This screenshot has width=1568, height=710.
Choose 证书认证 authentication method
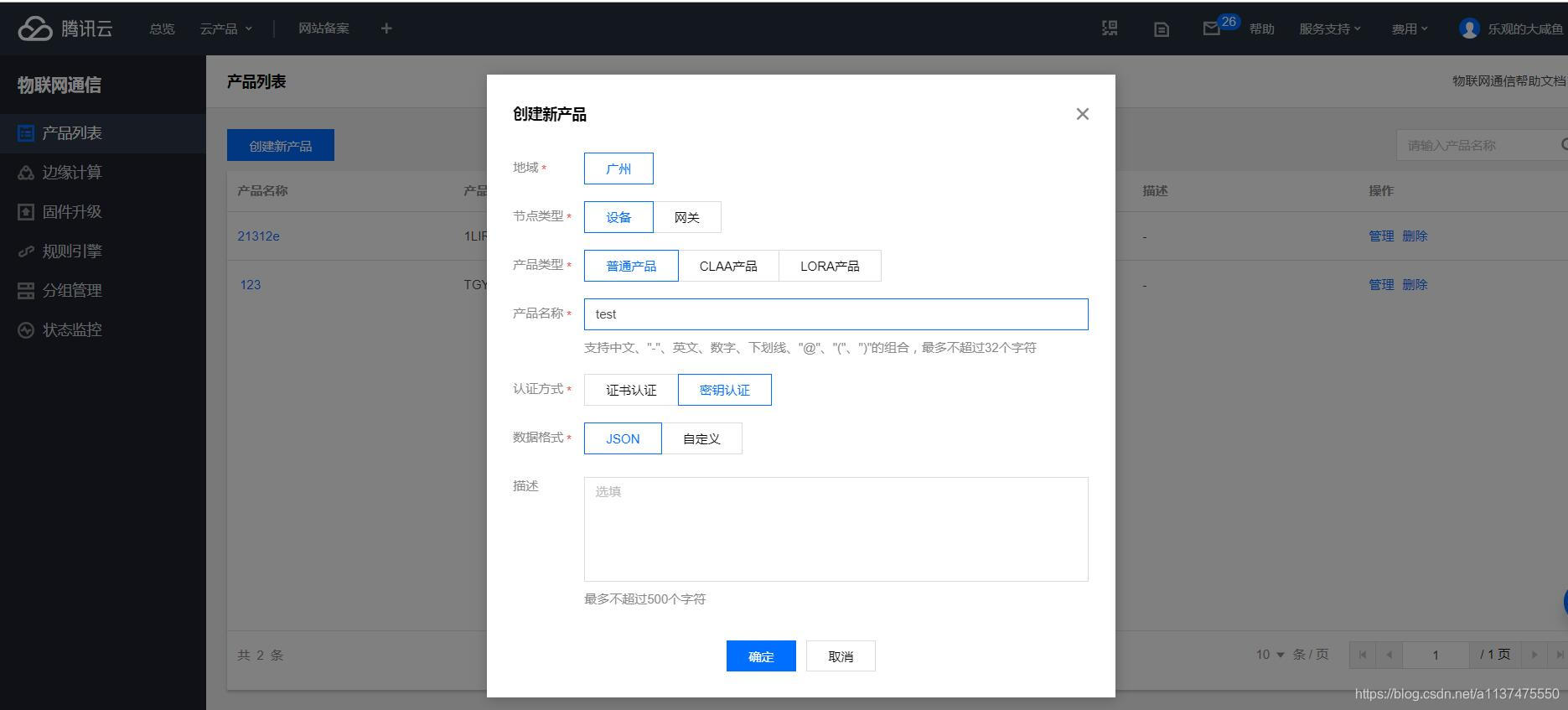631,390
